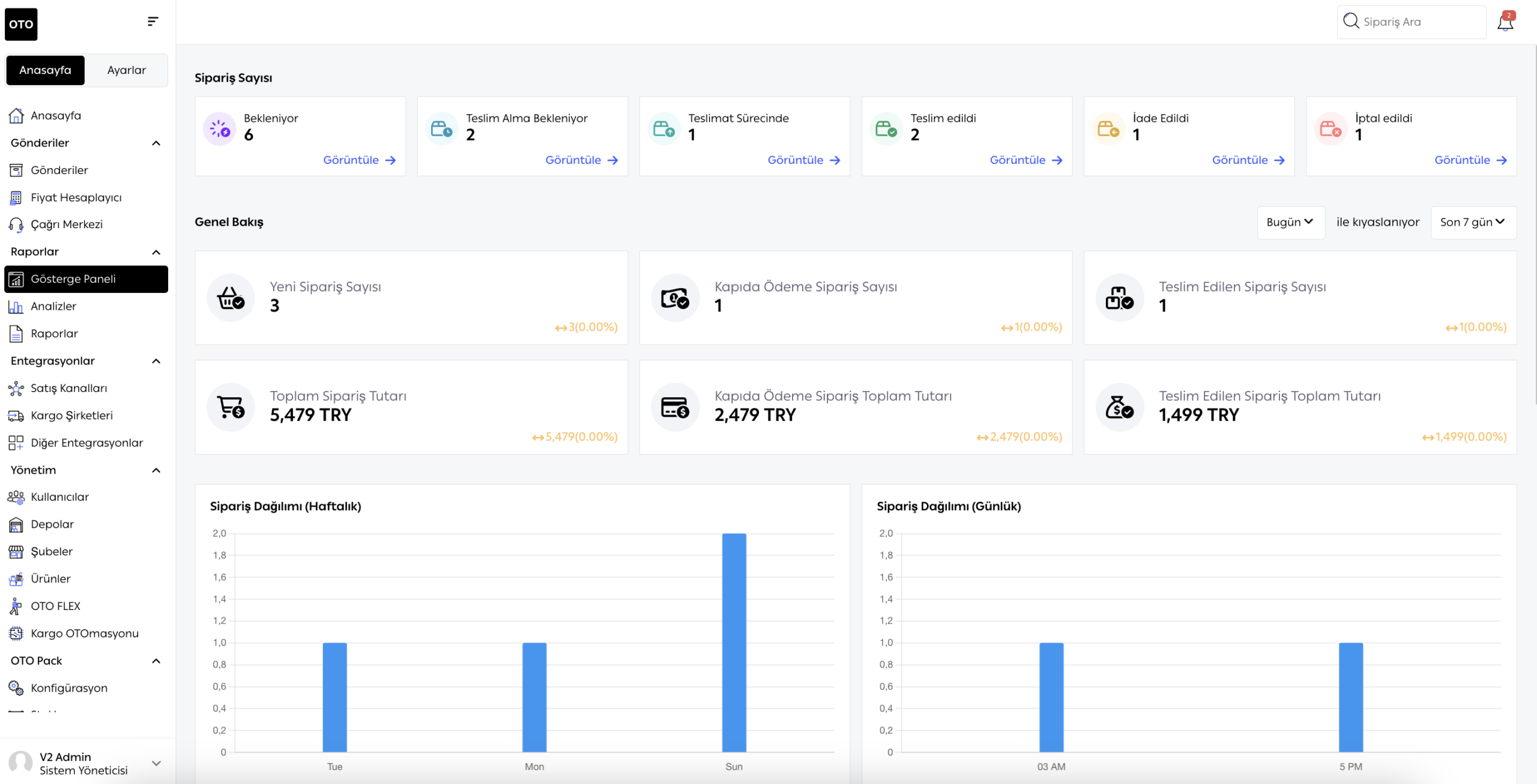Click the search magnifier icon
The width and height of the screenshot is (1537, 784).
1351,21
